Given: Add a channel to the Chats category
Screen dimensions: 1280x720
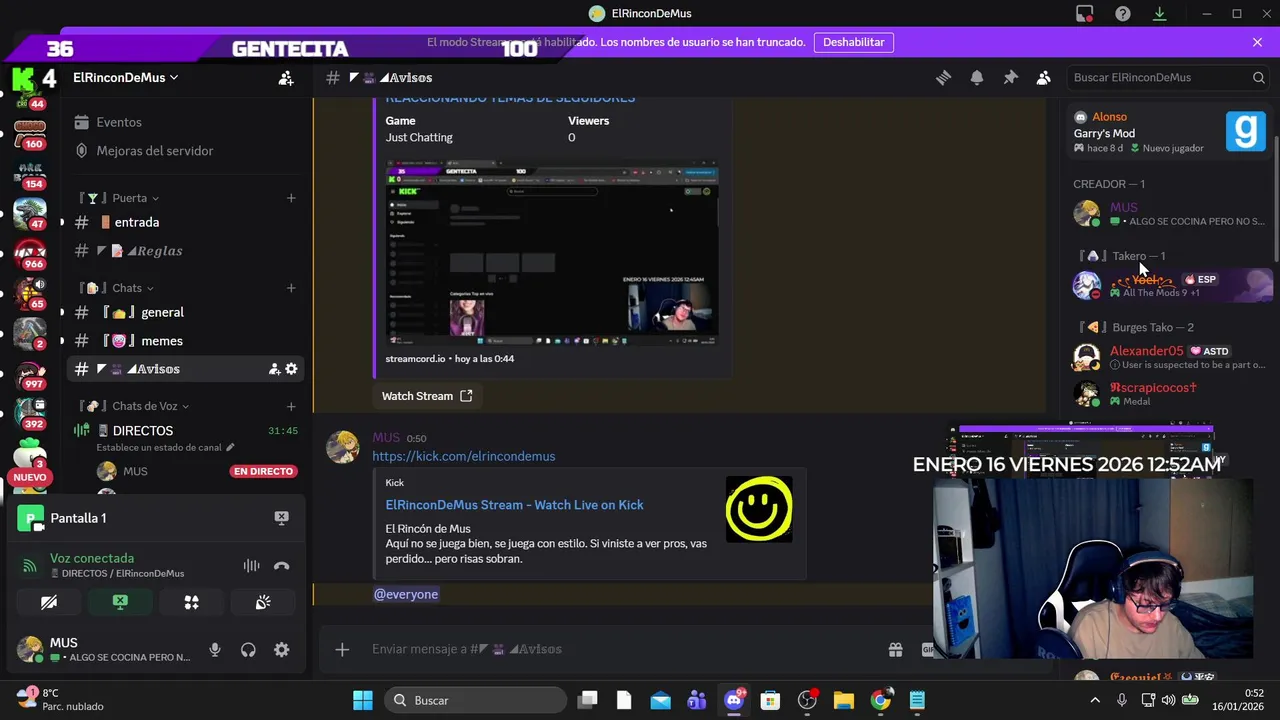Looking at the screenshot, I should pyautogui.click(x=291, y=288).
